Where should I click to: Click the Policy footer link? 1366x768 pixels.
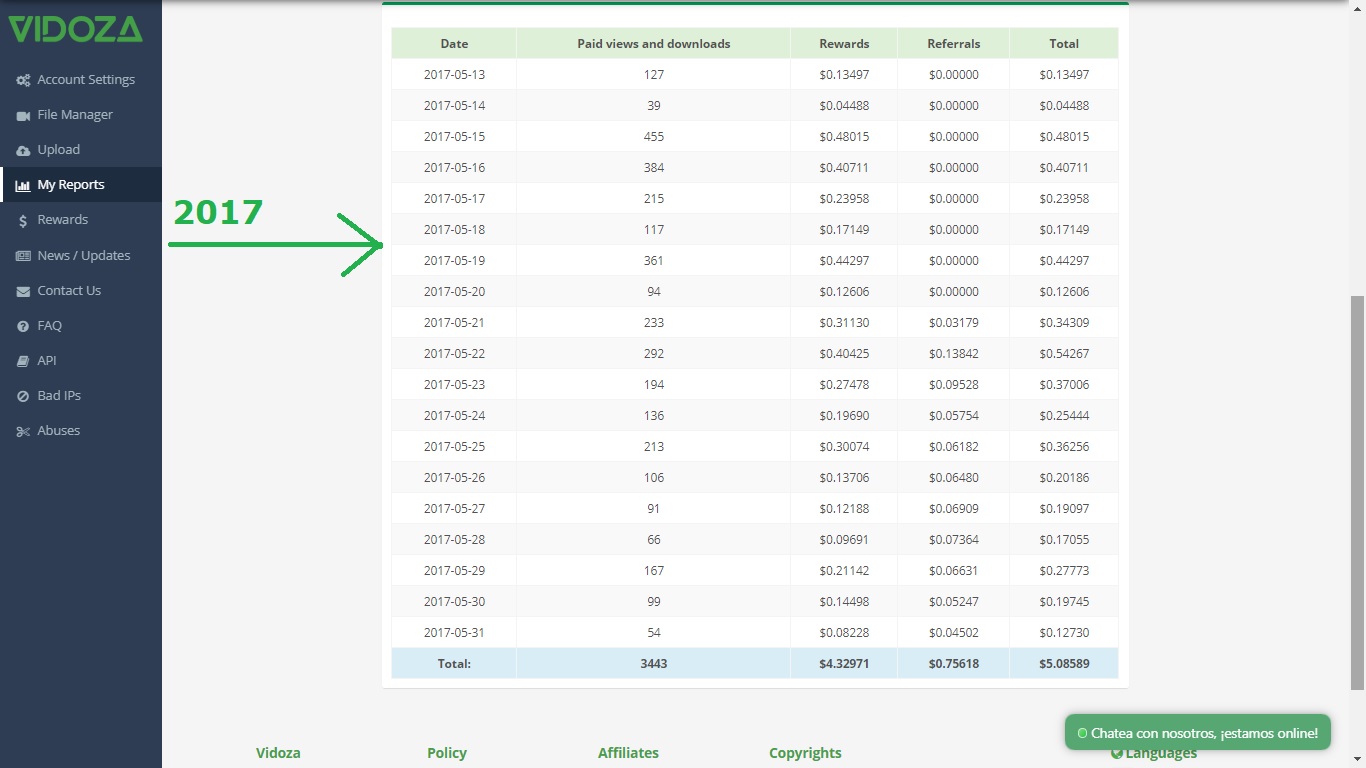pos(447,753)
